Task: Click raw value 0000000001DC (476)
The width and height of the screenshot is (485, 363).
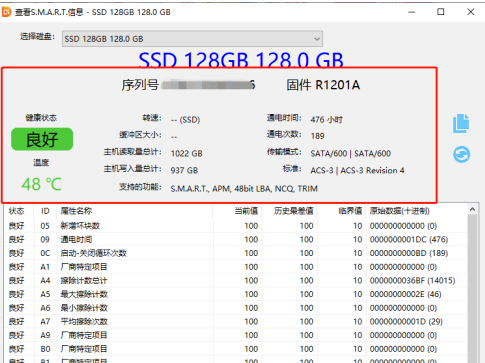Action: pyautogui.click(x=409, y=240)
